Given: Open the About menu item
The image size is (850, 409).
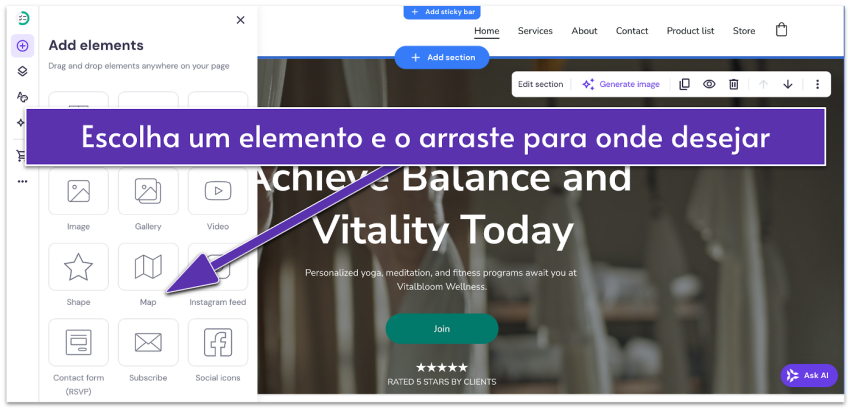Looking at the screenshot, I should tap(584, 31).
